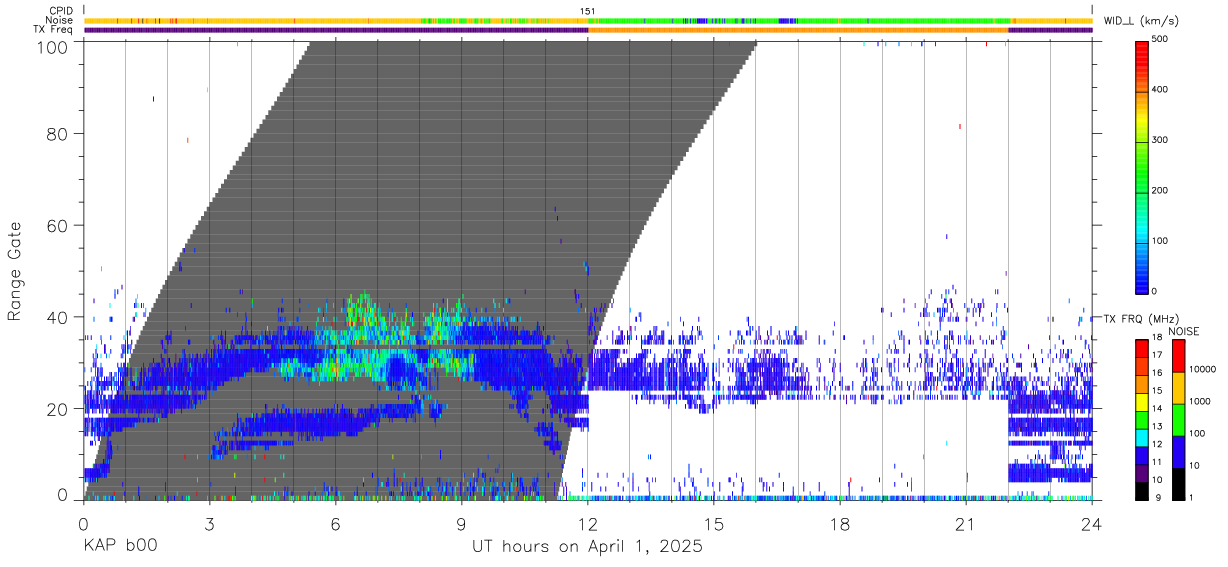Viewport: 1228px width, 567px height.
Task: Click the KAP b00 radar beam label
Action: (120, 547)
